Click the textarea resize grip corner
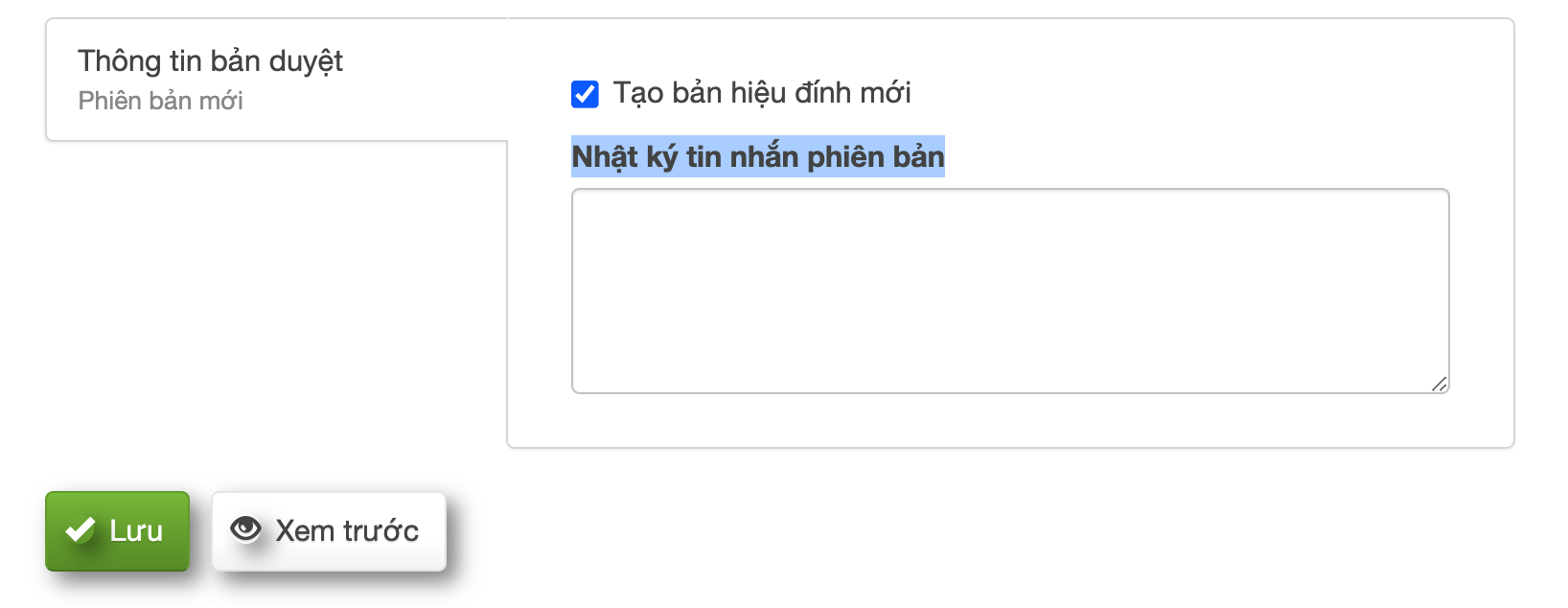This screenshot has width=1568, height=608. pos(1439,384)
